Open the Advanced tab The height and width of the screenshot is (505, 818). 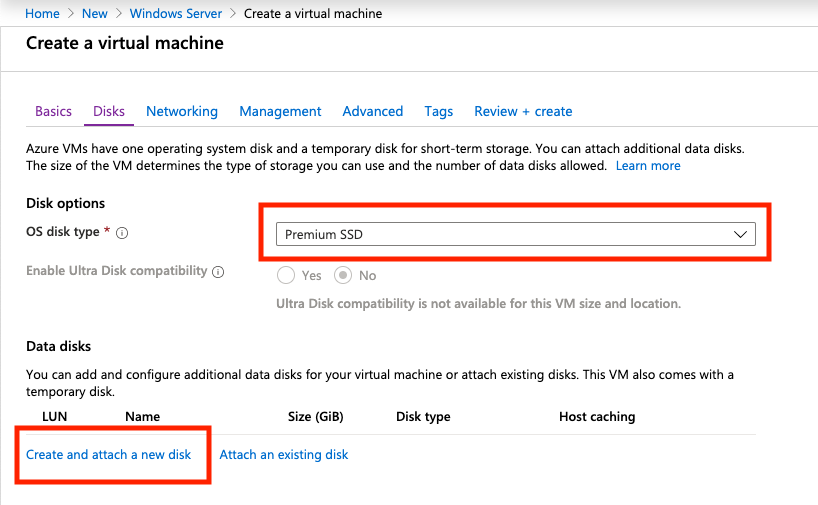point(372,111)
